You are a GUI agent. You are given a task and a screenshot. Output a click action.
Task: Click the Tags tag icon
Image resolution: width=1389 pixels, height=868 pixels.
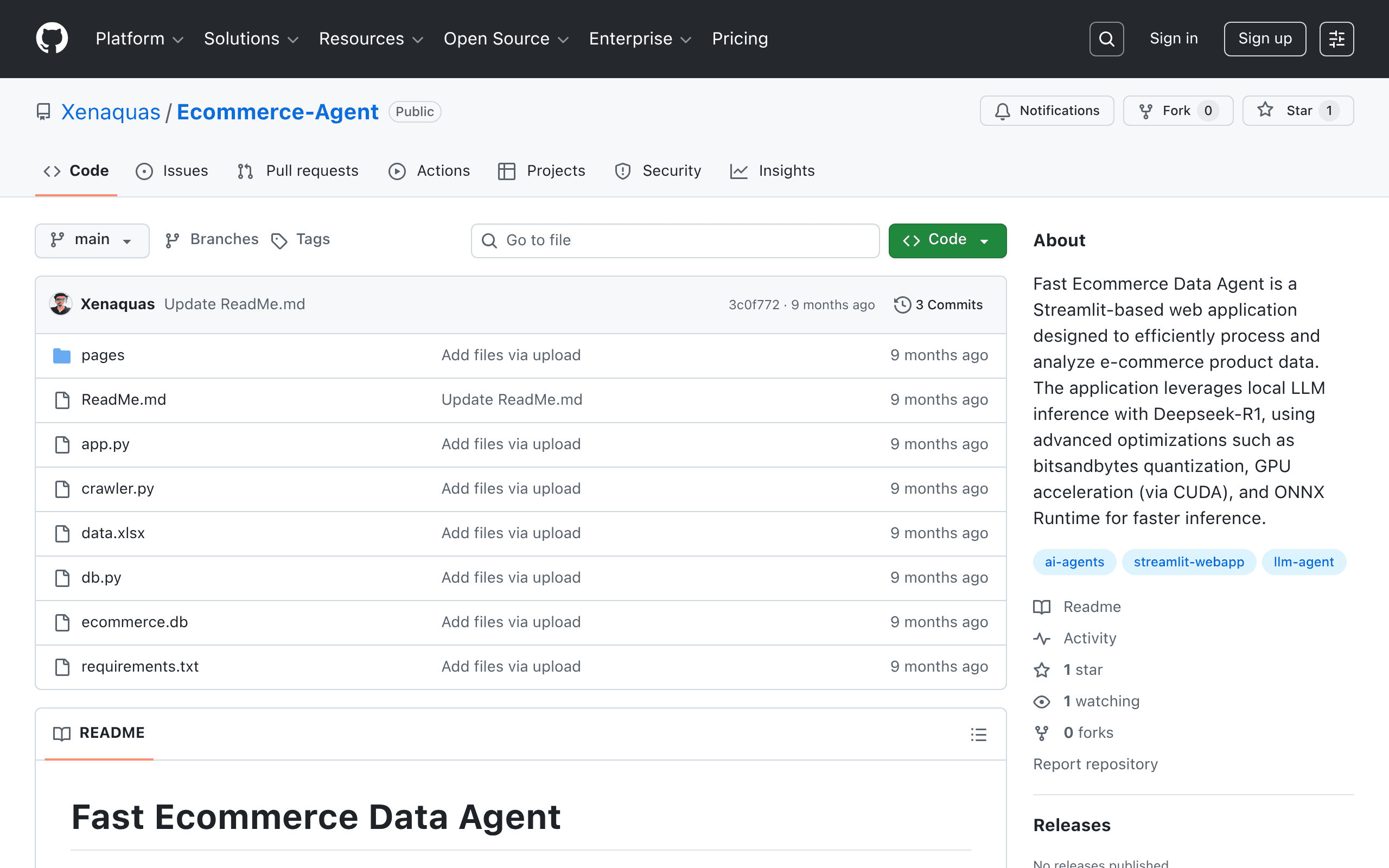[279, 241]
